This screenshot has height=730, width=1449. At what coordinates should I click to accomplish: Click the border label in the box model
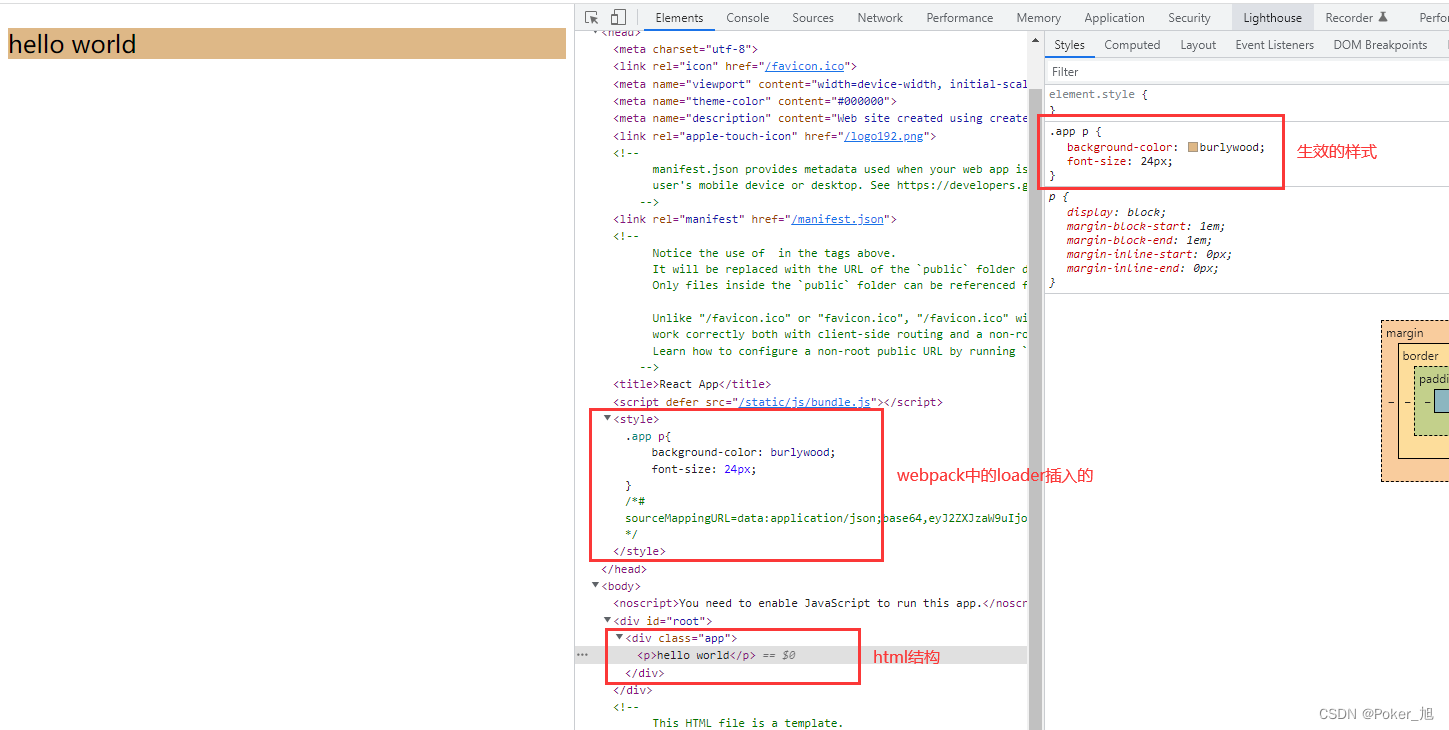pos(1421,356)
